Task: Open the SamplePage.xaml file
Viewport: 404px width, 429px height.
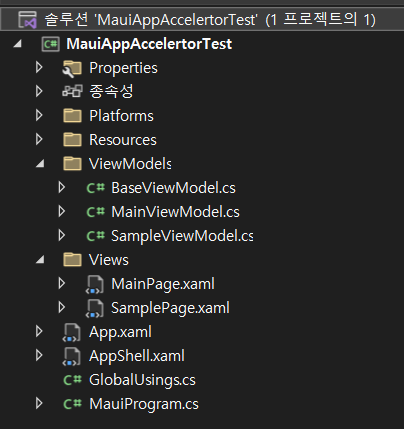Action: 170,308
